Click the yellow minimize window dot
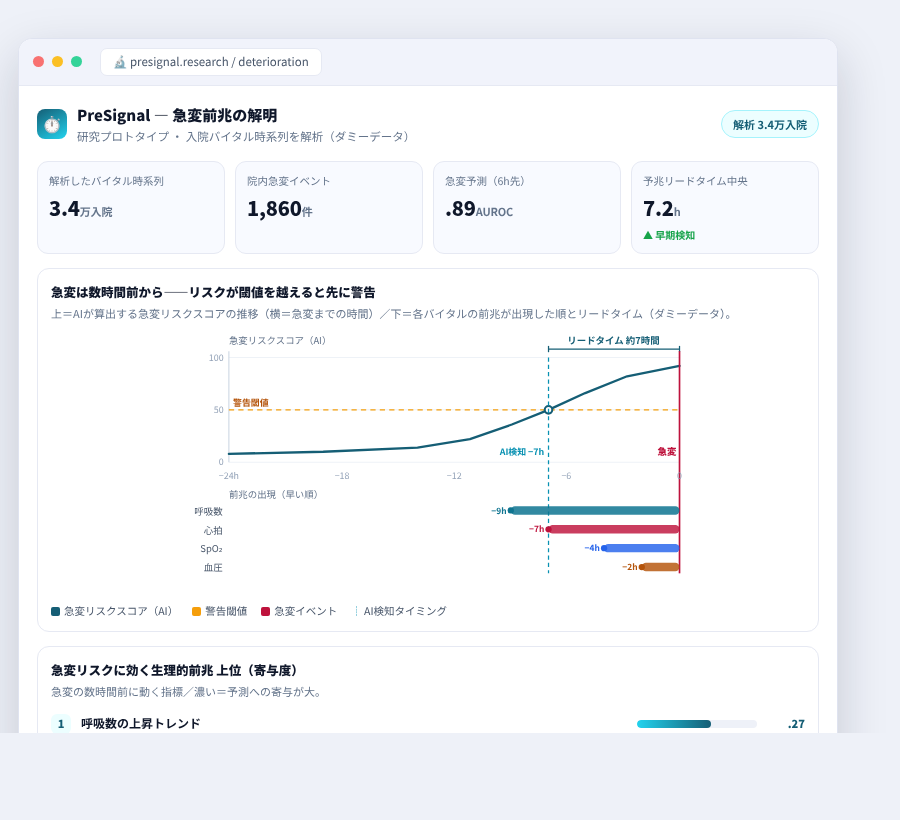 [x=57, y=61]
